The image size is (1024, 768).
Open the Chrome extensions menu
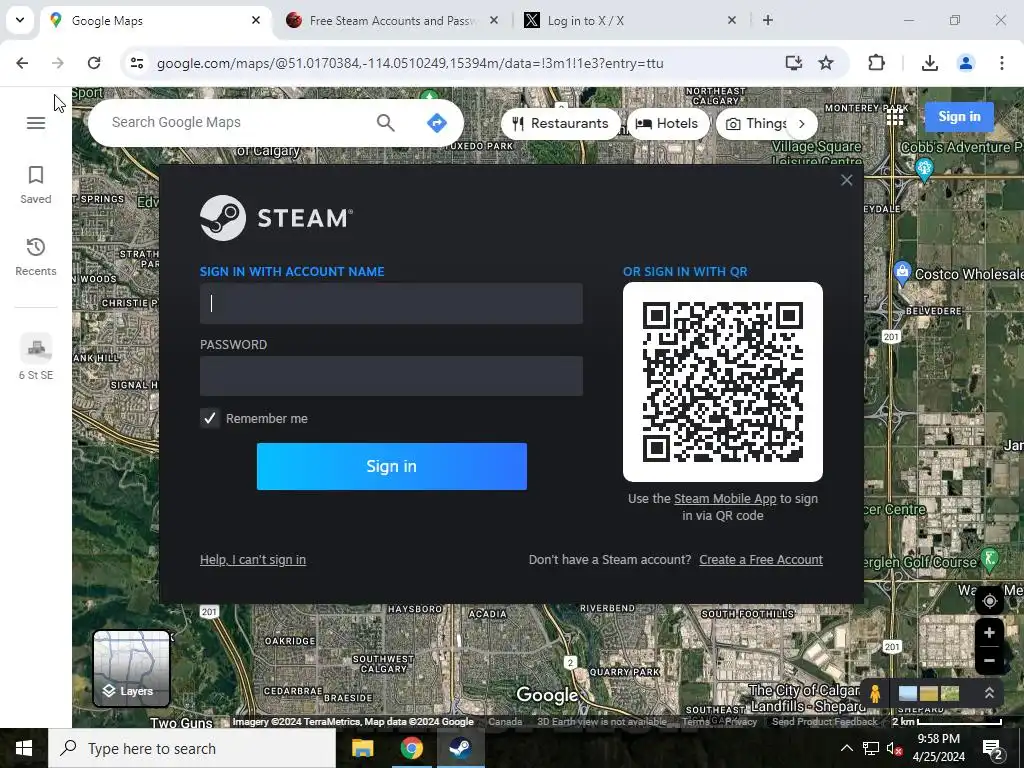point(876,63)
